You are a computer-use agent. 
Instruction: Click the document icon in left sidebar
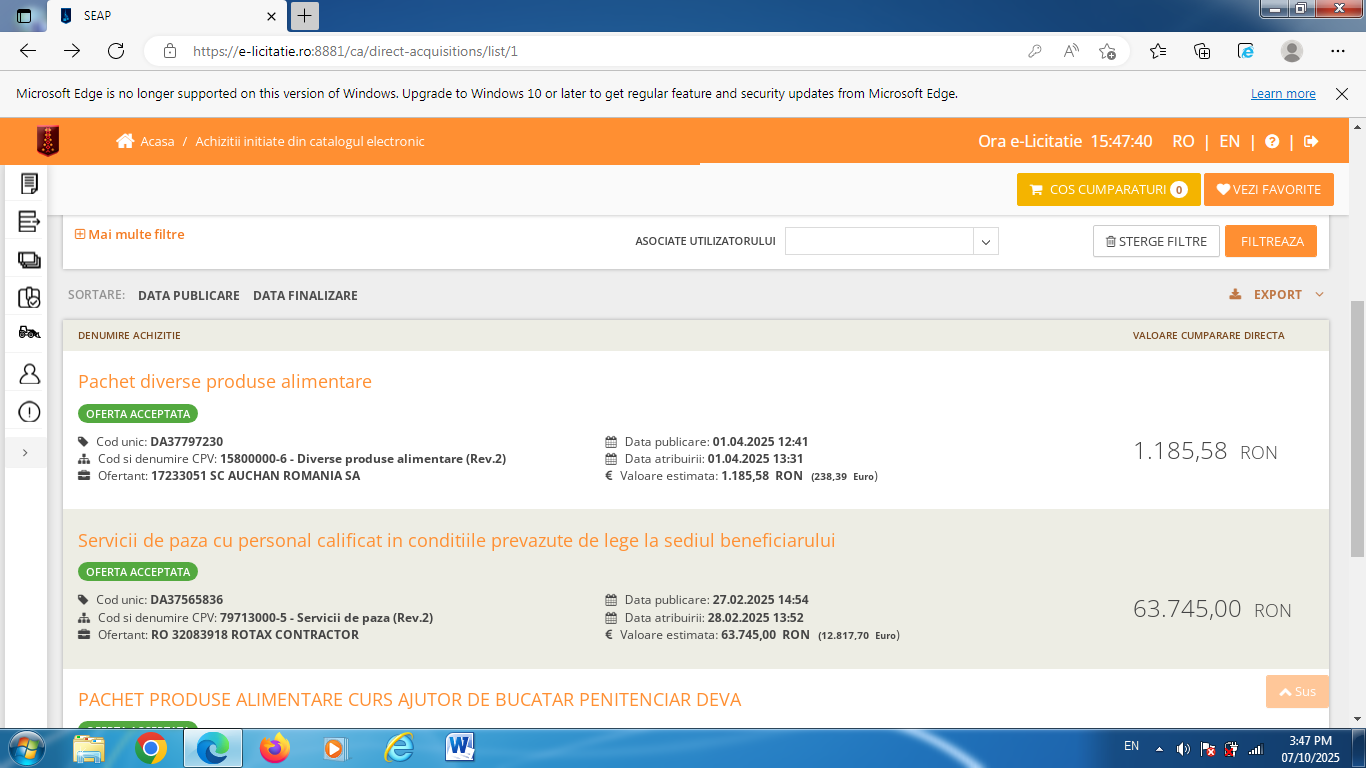[x=29, y=183]
